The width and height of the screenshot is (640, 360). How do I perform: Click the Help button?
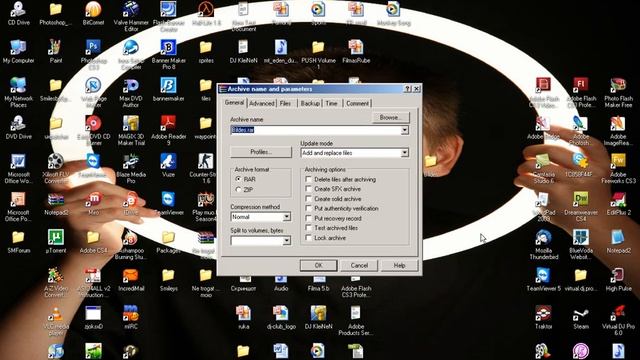point(399,265)
